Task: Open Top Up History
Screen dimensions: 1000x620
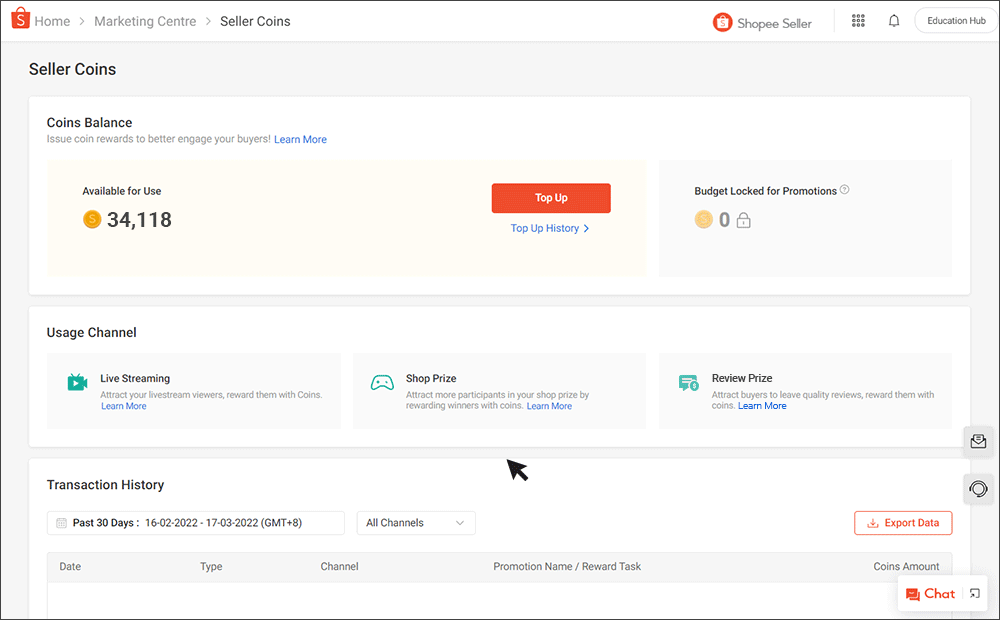Action: click(x=550, y=228)
